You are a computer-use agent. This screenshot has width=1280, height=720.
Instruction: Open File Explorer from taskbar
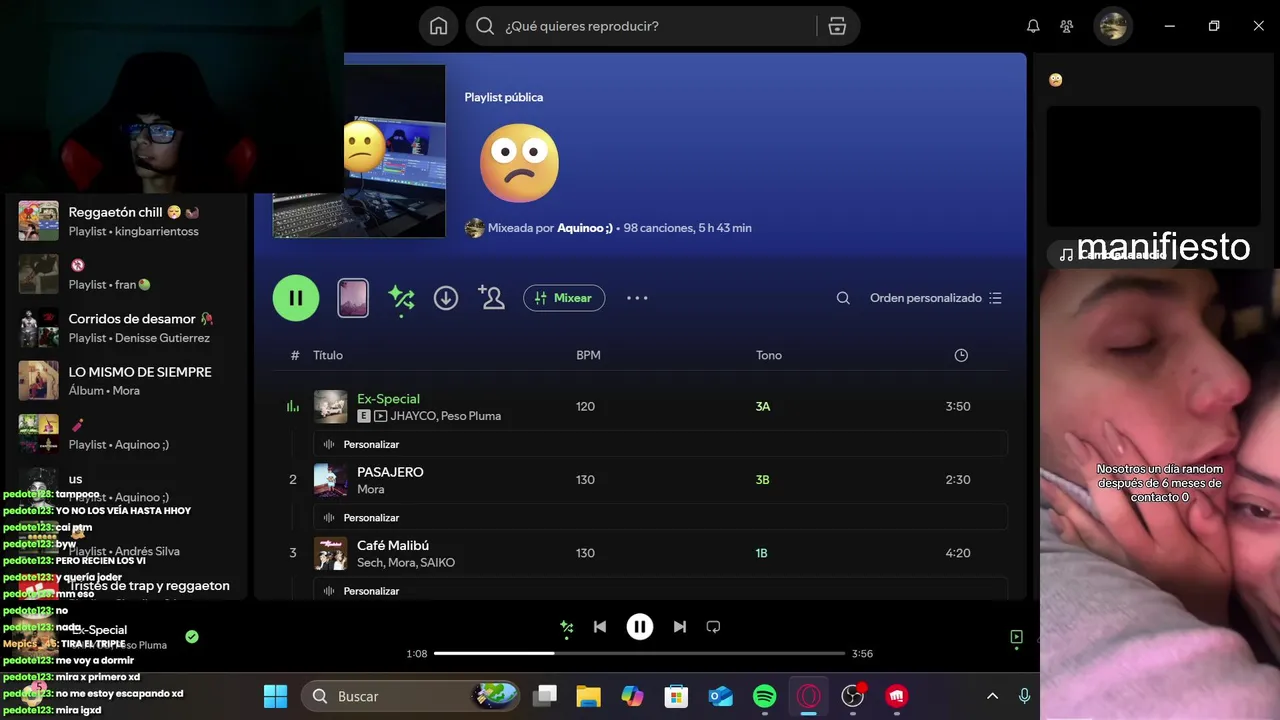coord(588,696)
